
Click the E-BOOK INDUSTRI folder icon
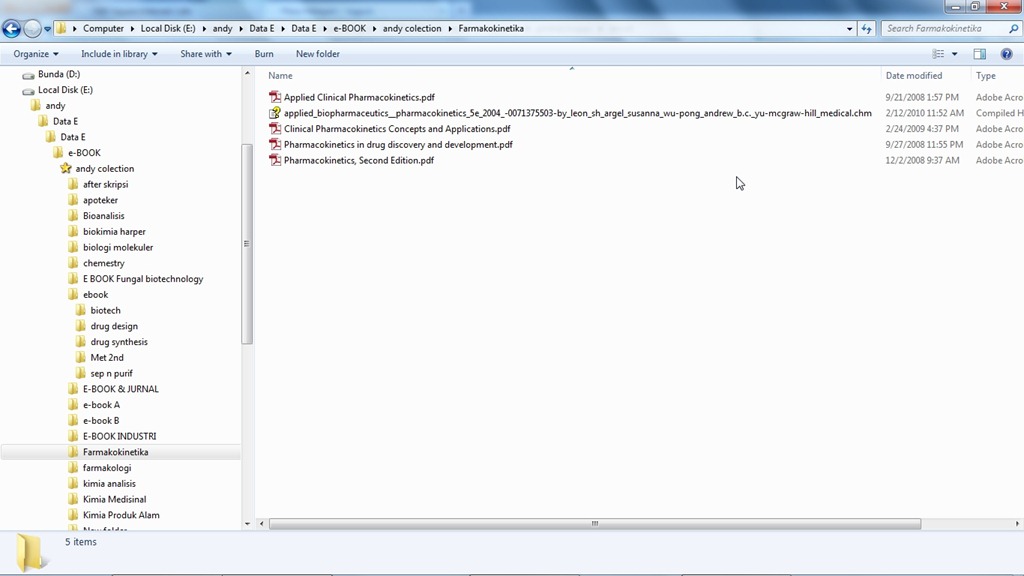73,436
